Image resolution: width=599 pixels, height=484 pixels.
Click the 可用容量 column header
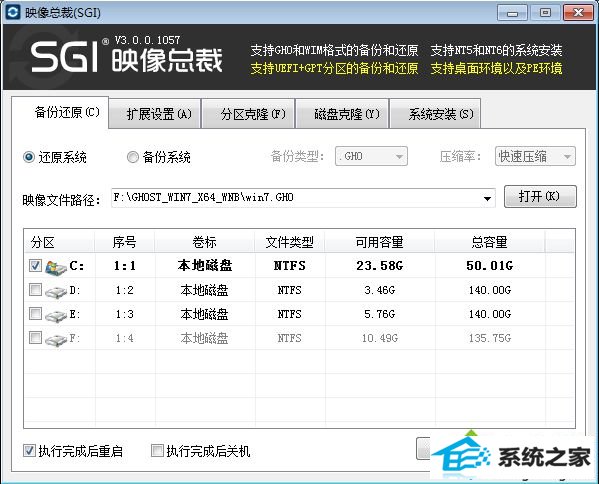[380, 242]
